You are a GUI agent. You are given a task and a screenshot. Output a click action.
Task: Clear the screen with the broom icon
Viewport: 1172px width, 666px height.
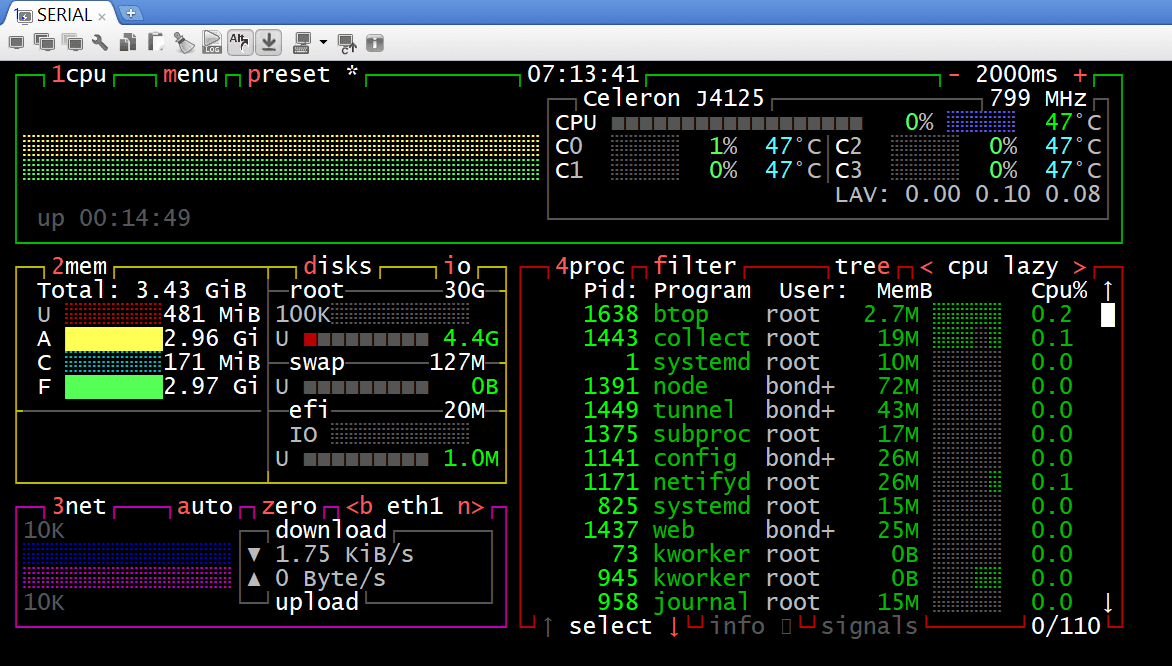click(x=184, y=43)
